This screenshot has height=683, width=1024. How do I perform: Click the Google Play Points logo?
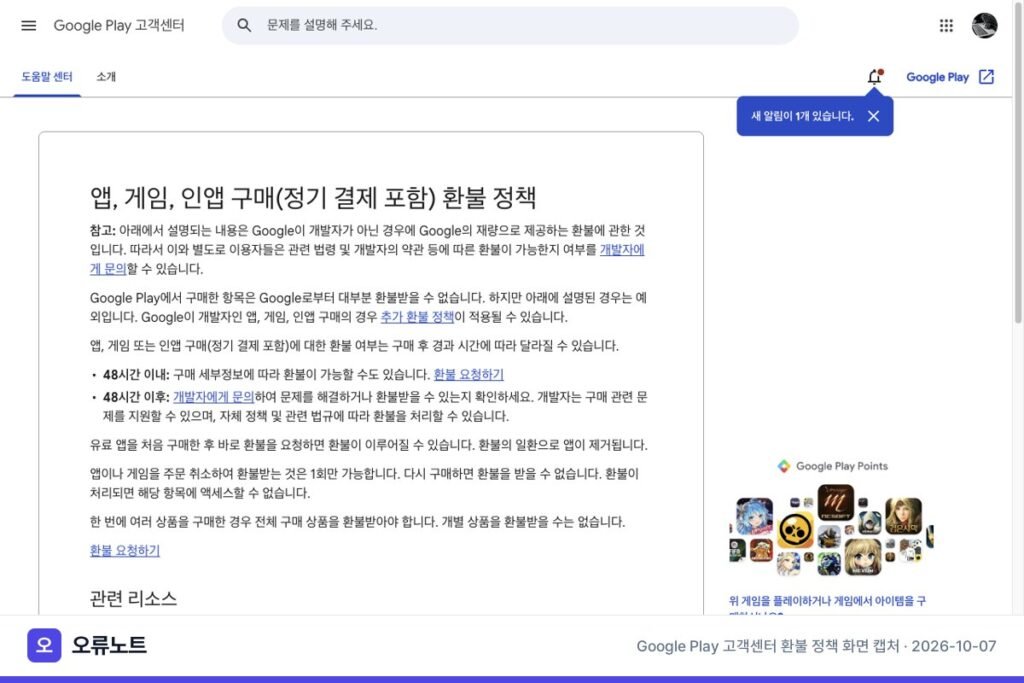coord(784,466)
